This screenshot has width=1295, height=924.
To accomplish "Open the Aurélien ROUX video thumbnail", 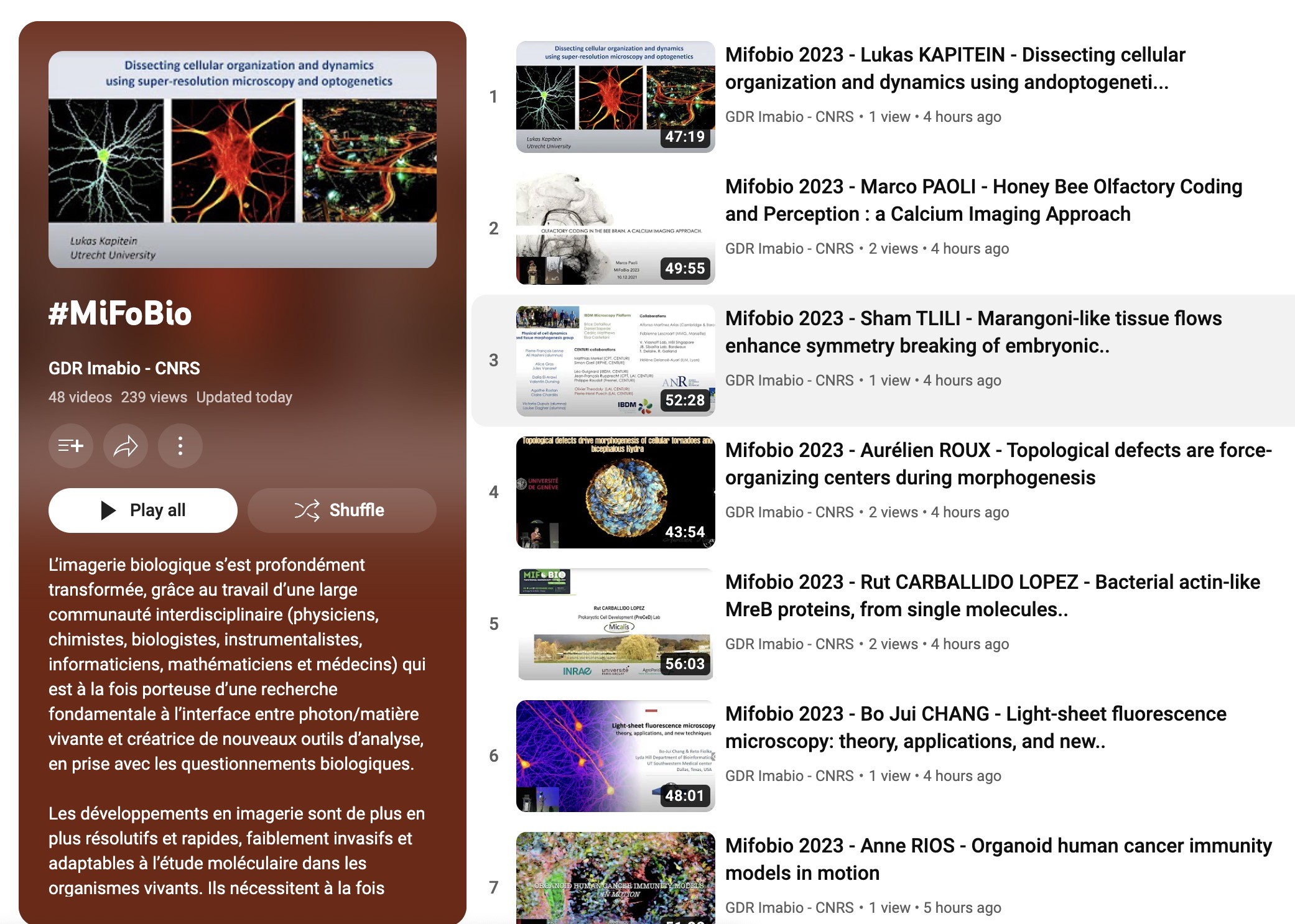I will coord(616,492).
